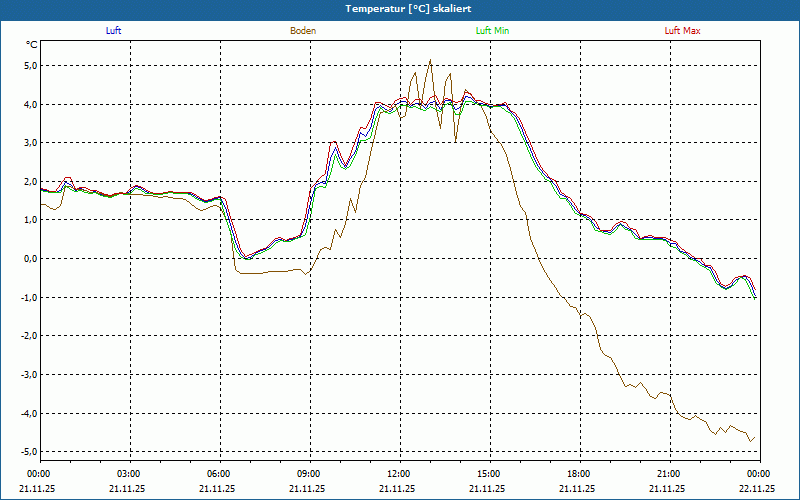The height and width of the screenshot is (500, 800).
Task: Click the y-axis value 3,0
Action: pos(30,142)
